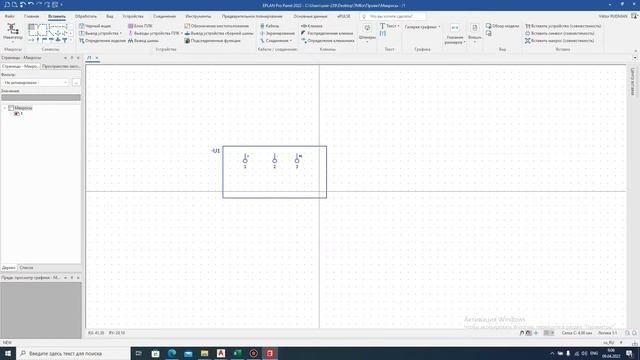Click Вставить символ (совместимость)

[560, 33]
